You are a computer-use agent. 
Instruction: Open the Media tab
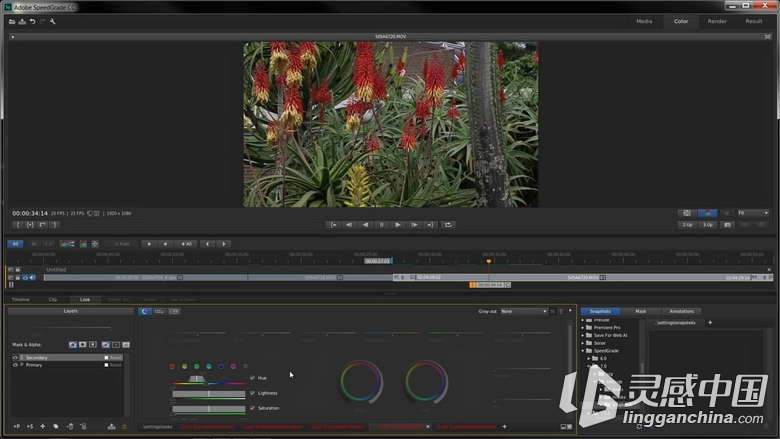[x=644, y=21]
